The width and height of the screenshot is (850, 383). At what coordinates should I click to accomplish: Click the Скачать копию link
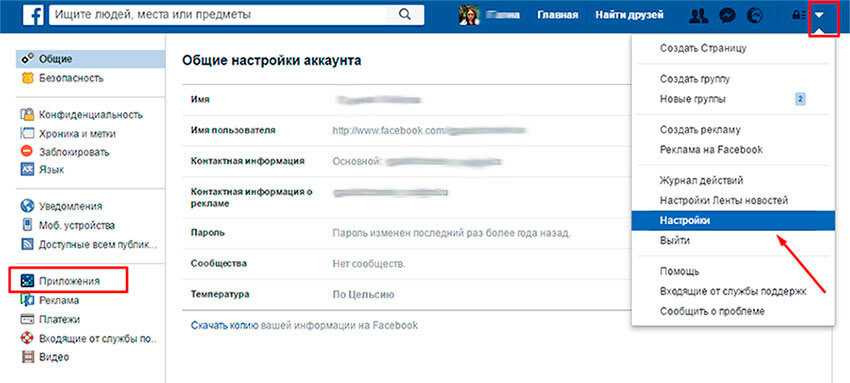click(224, 326)
